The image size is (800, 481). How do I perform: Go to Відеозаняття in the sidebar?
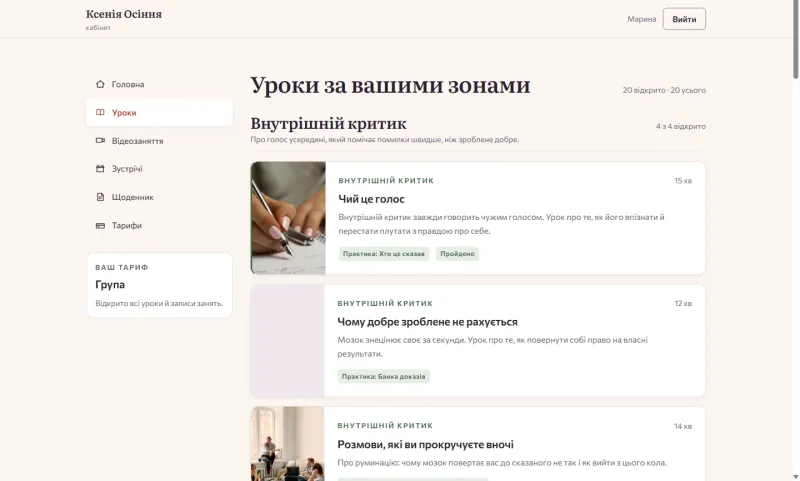click(159, 141)
